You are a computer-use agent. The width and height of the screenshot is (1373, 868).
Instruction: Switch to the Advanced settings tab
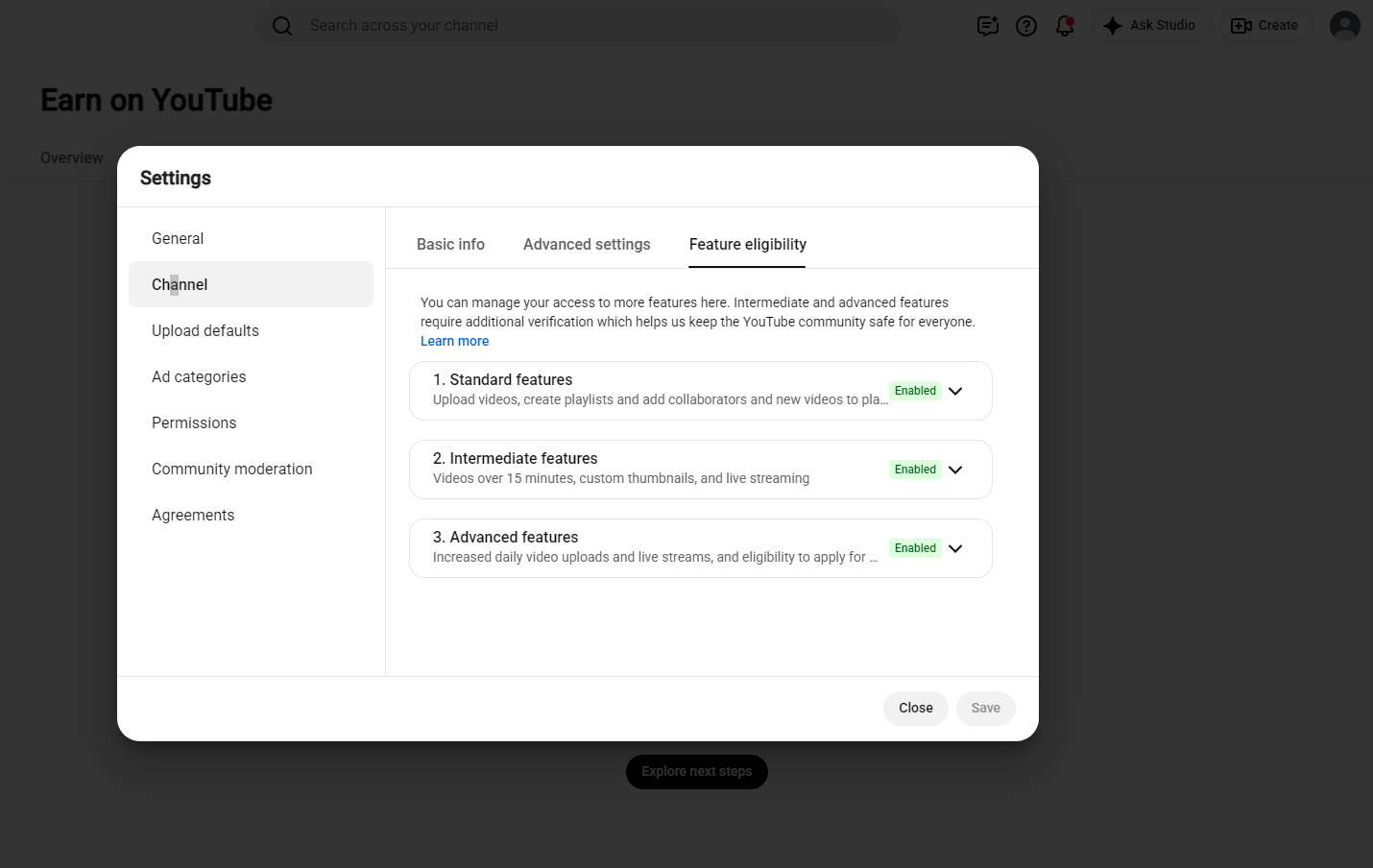point(587,245)
